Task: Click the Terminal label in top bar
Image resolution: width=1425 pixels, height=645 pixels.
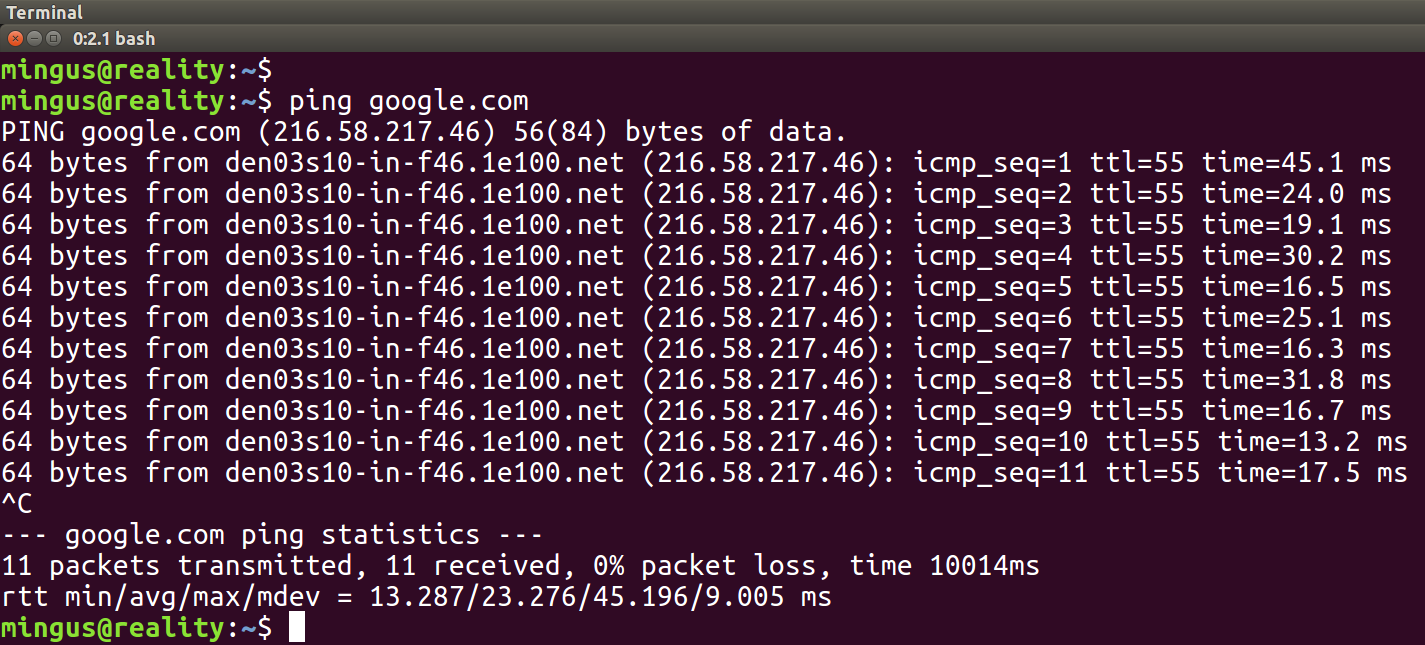Action: coord(45,13)
